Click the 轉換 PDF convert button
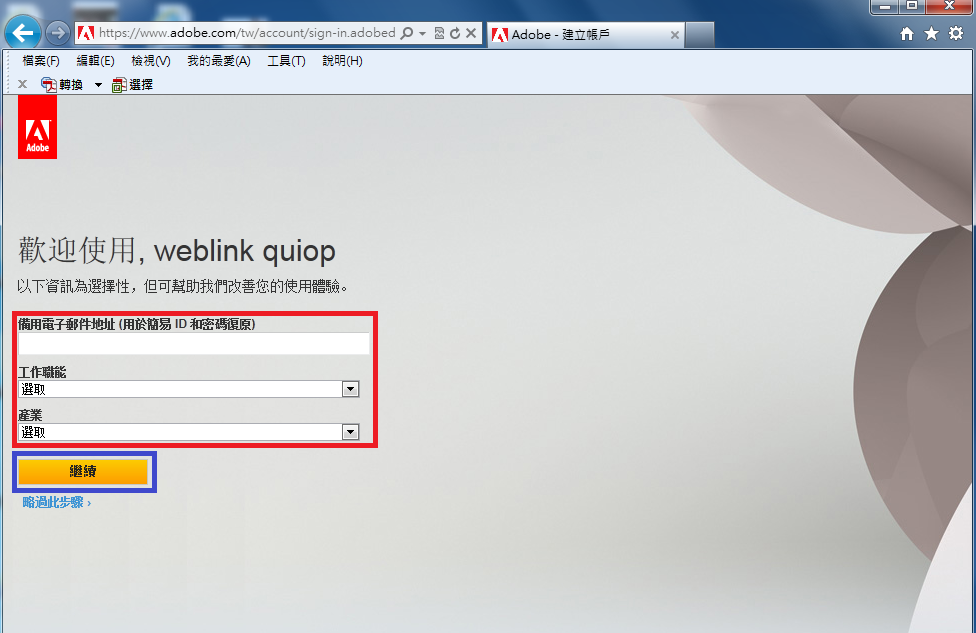This screenshot has width=976, height=633. click(x=62, y=85)
